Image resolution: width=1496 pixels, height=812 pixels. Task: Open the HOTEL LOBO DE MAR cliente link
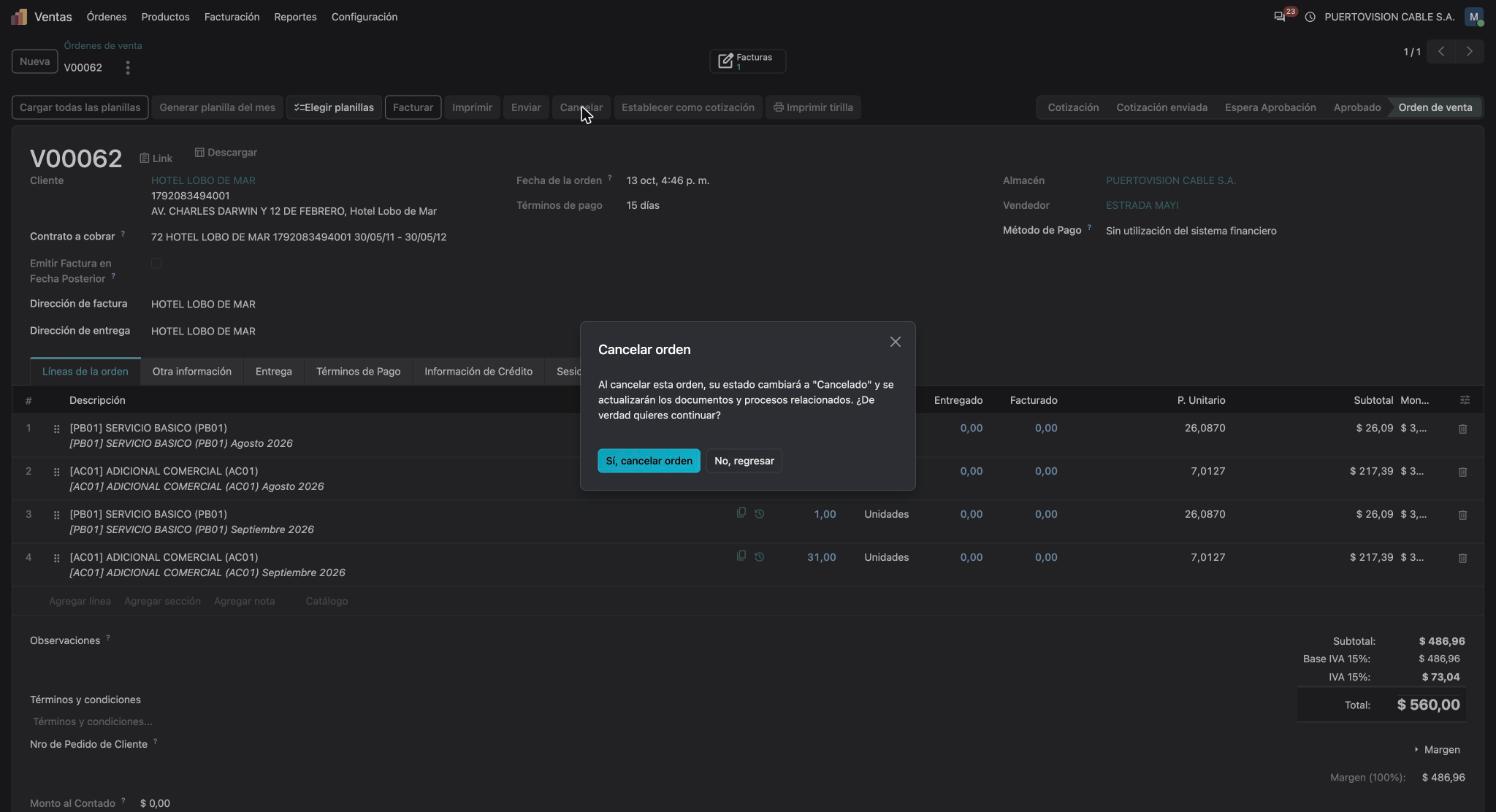(x=203, y=181)
